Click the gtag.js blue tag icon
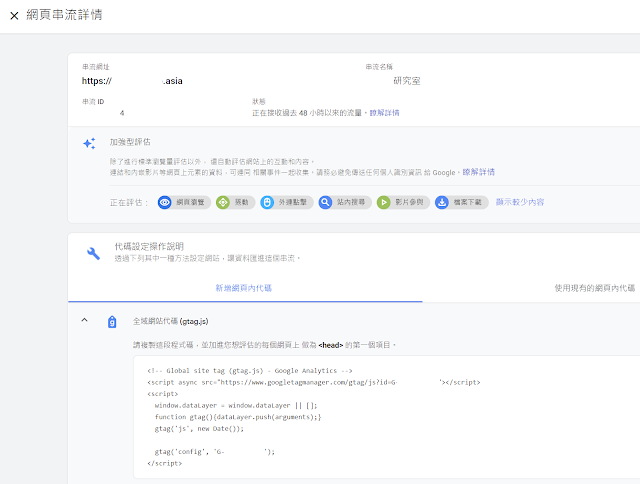640x484 pixels. tap(112, 322)
